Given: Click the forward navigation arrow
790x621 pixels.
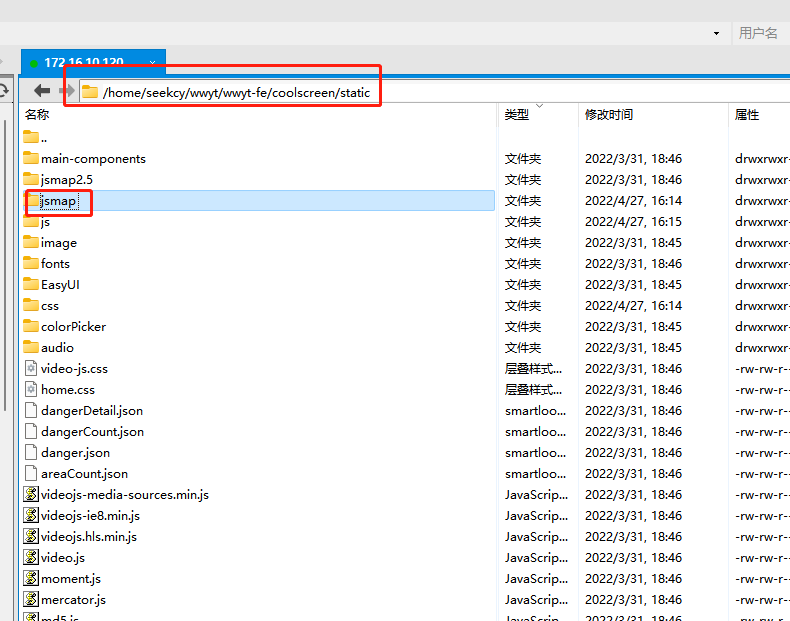Looking at the screenshot, I should tap(67, 91).
